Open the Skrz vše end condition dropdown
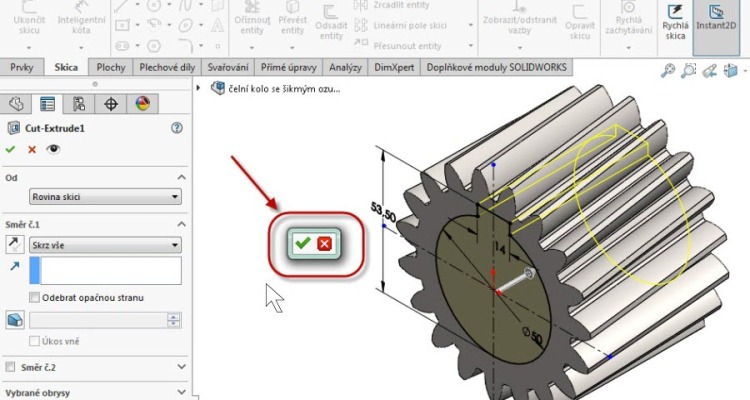750x400 pixels. tap(105, 245)
